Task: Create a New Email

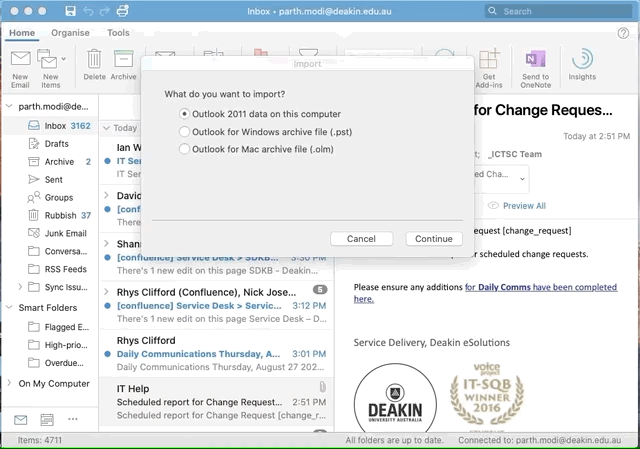Action: point(20,69)
